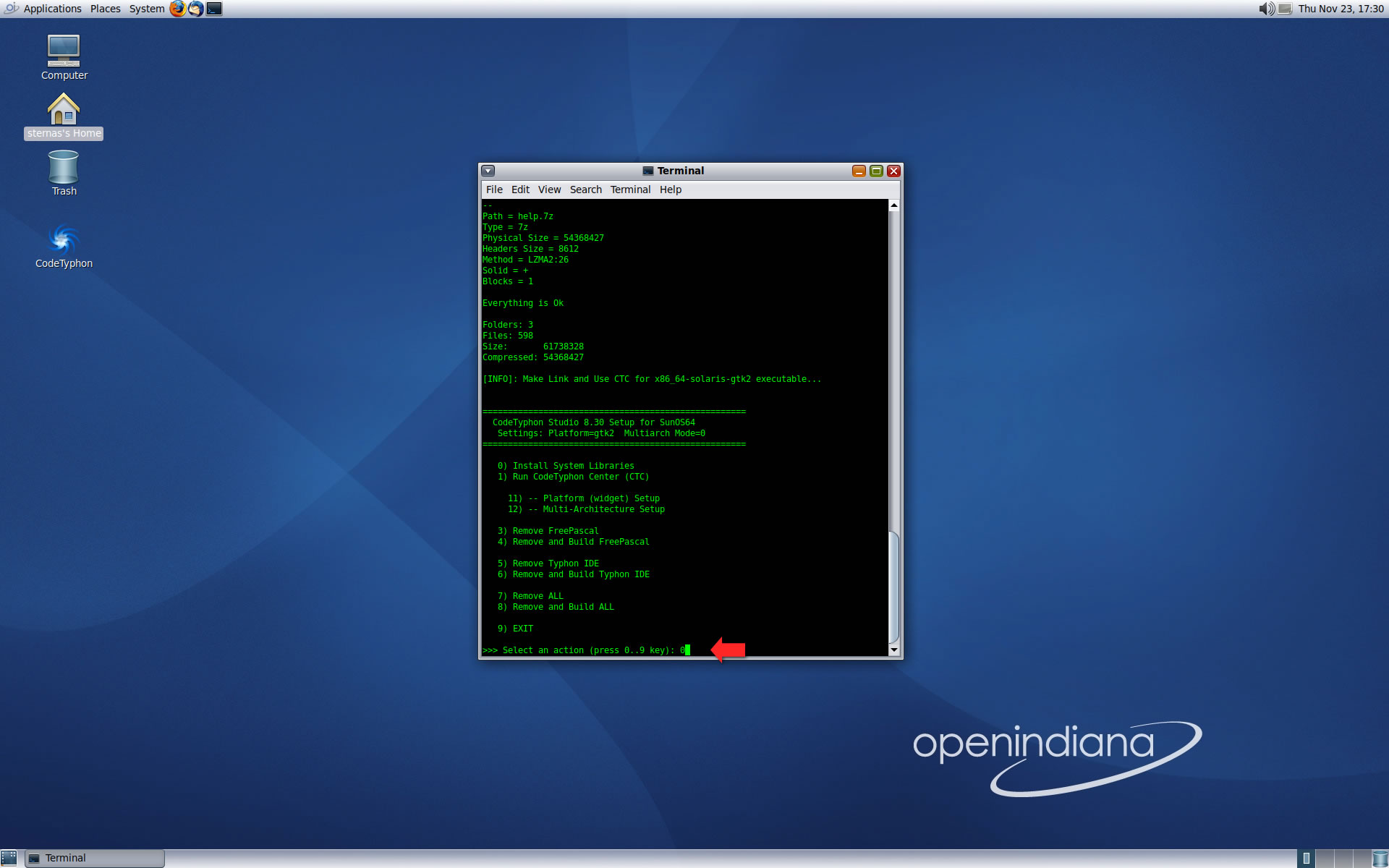Click the '3) Remove FreePascal' line
This screenshot has width=1389, height=868.
[548, 531]
